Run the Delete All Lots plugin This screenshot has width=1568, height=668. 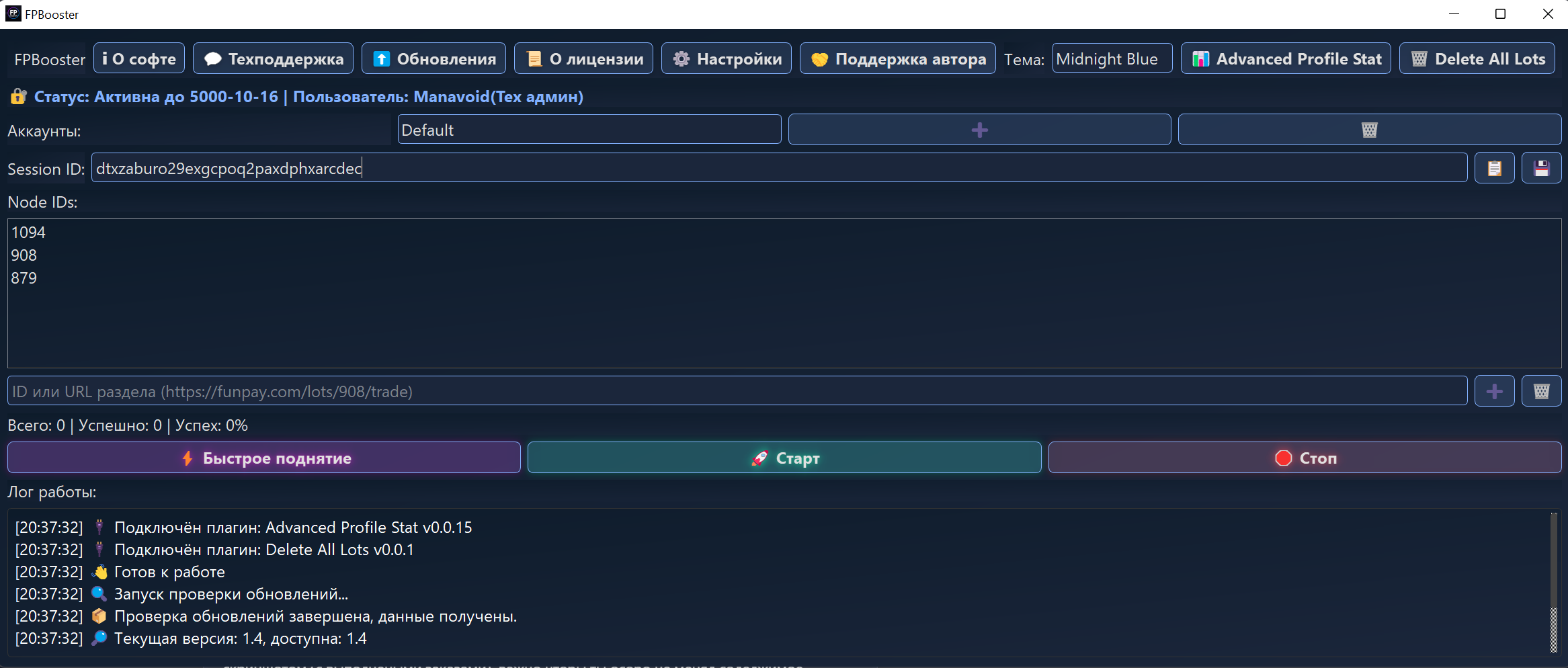pos(1477,59)
